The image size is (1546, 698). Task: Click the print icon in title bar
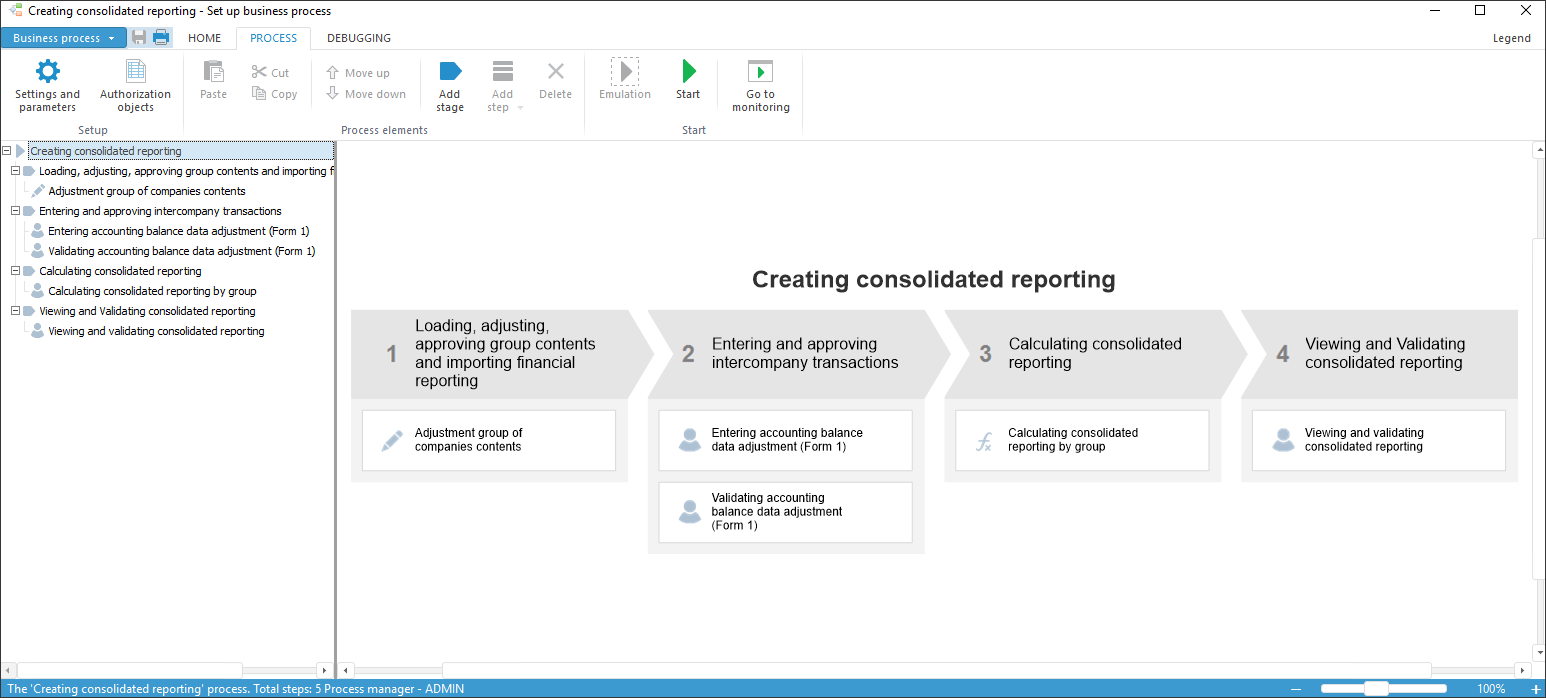(x=161, y=38)
